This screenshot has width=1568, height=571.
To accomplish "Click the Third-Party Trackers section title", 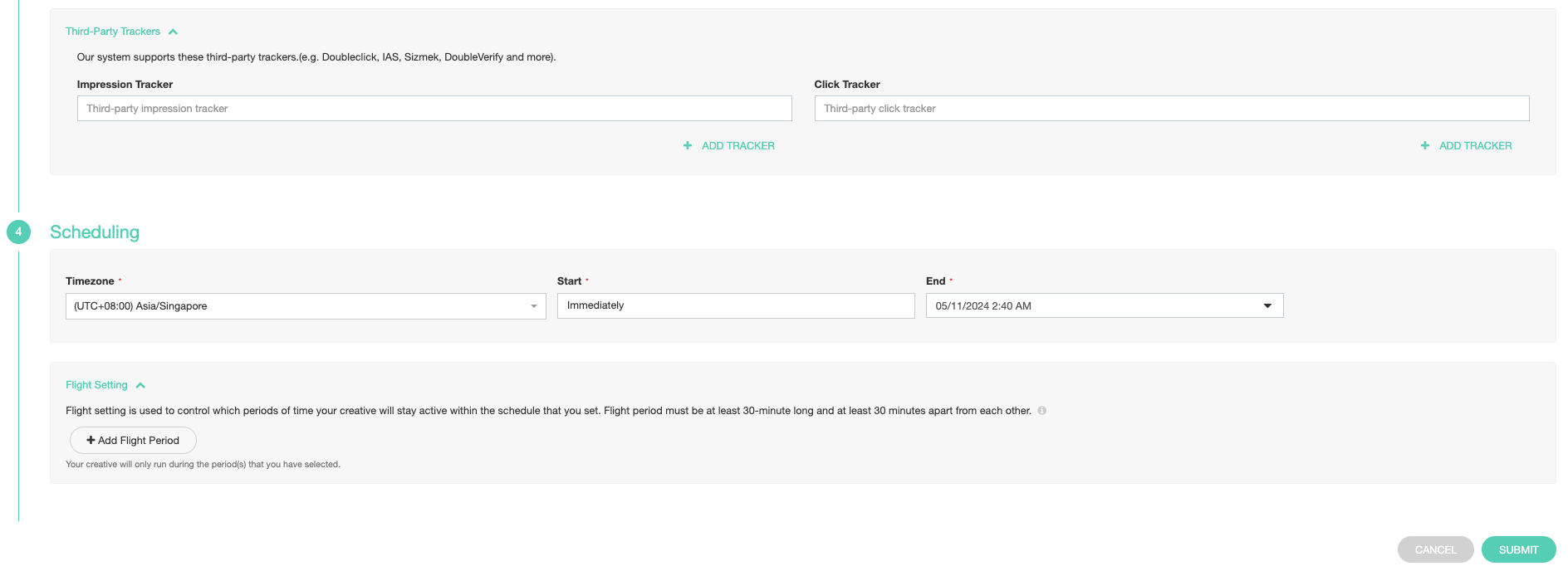I will (113, 32).
